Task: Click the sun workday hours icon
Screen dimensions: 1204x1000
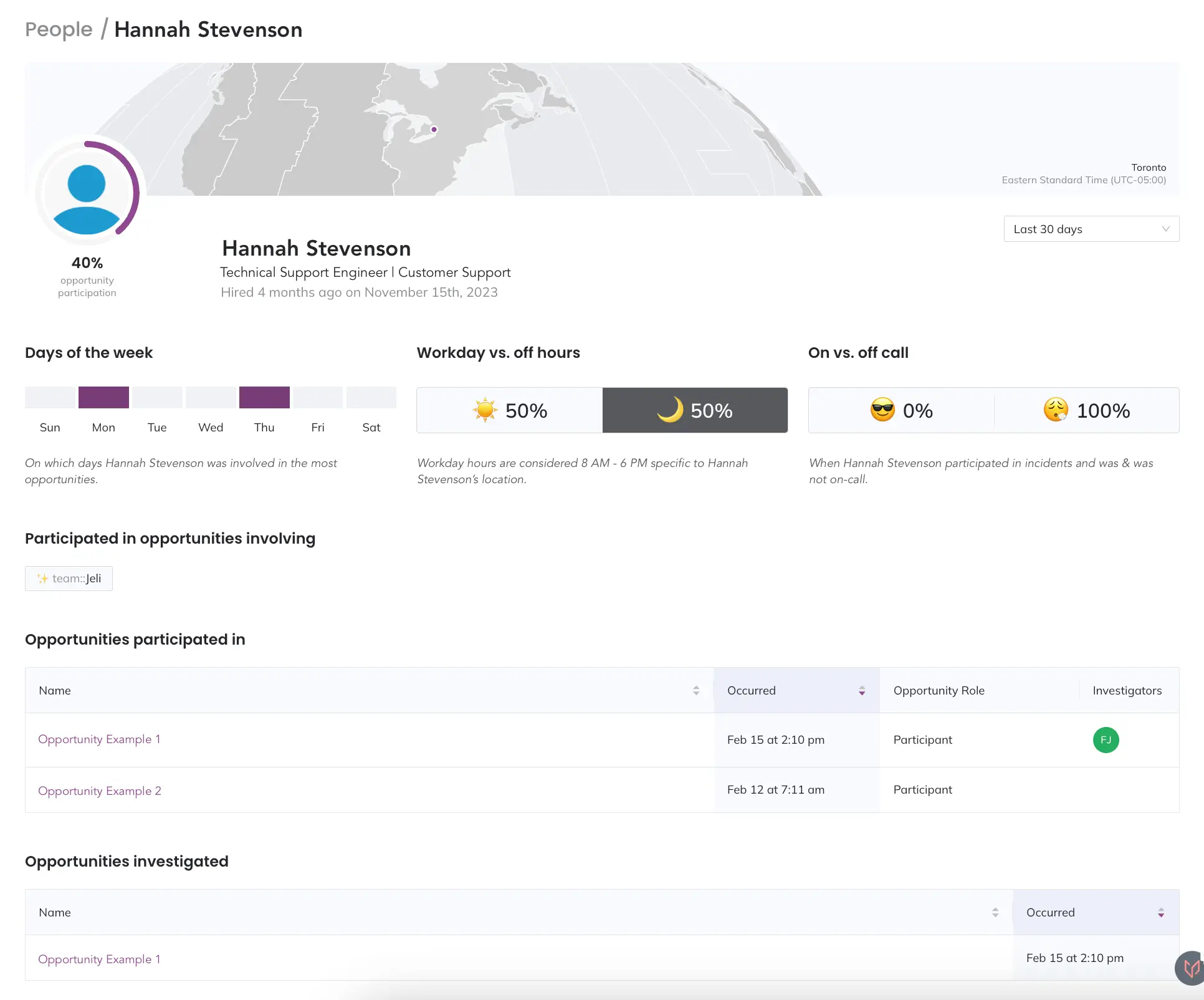Action: click(485, 410)
